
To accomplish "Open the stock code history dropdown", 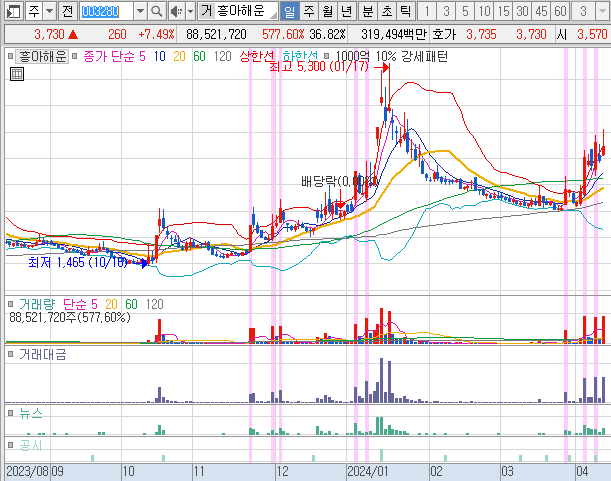I will point(140,11).
